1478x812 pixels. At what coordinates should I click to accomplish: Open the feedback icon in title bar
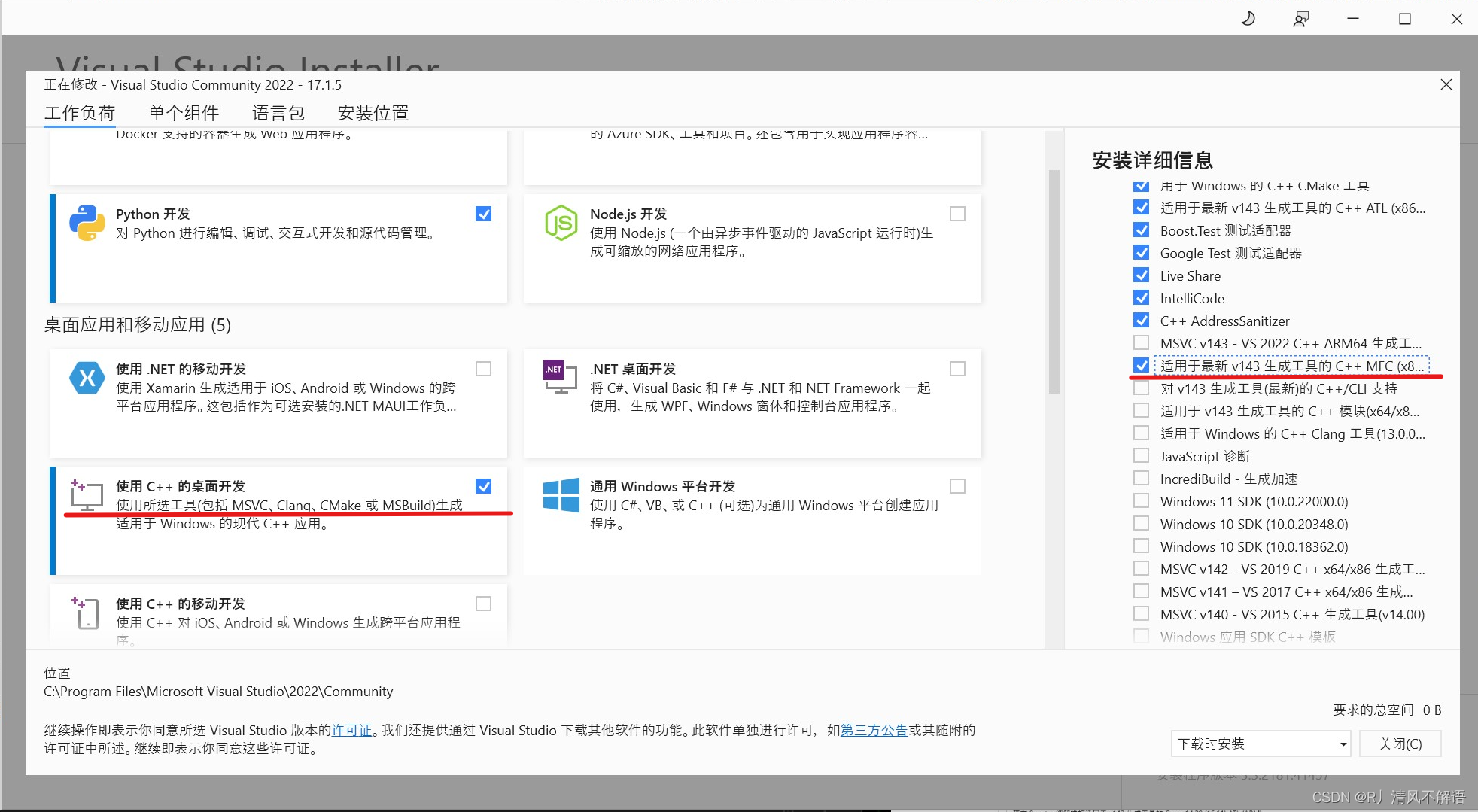point(1300,18)
